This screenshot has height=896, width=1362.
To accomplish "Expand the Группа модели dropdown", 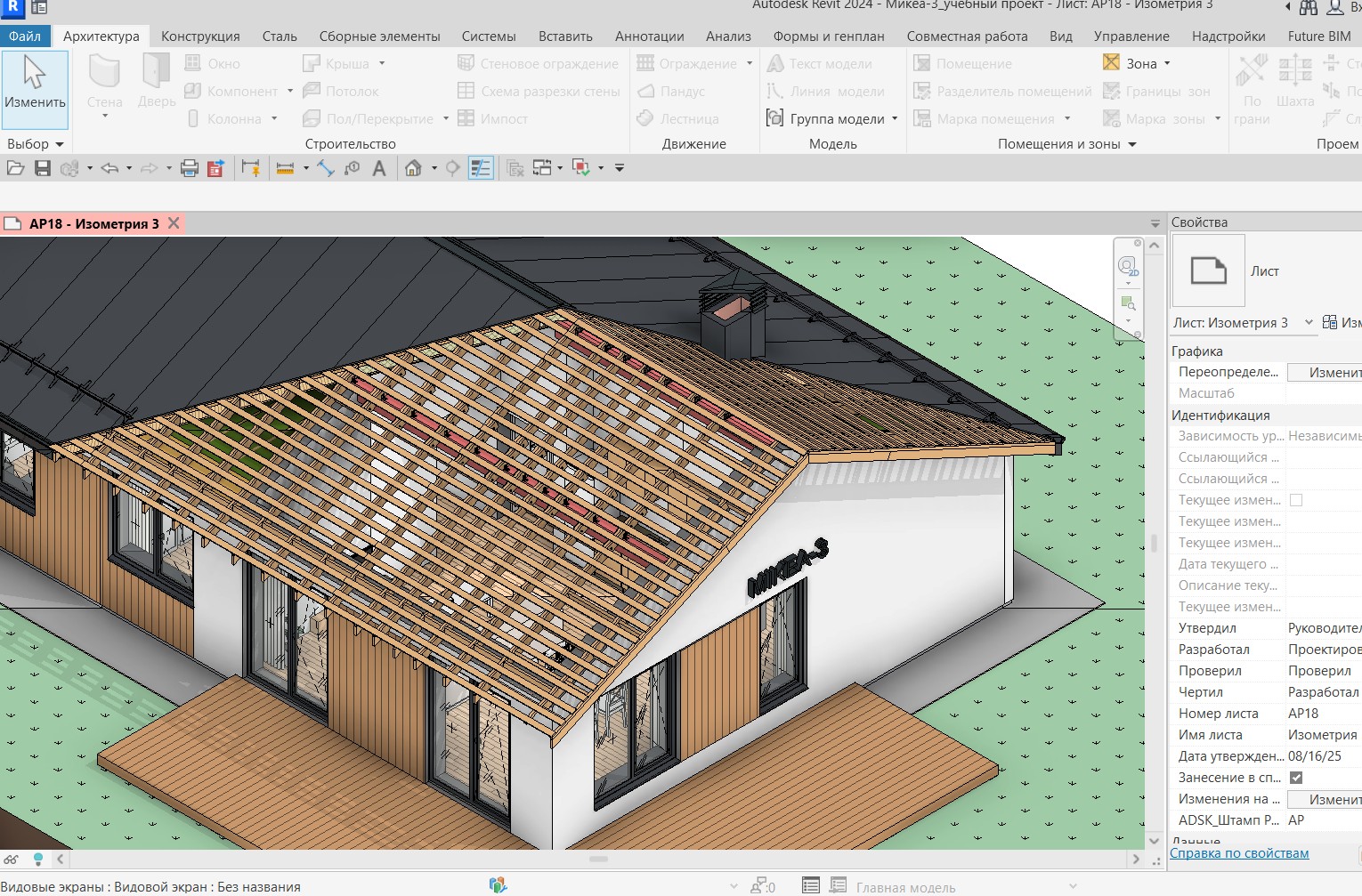I will point(895,119).
